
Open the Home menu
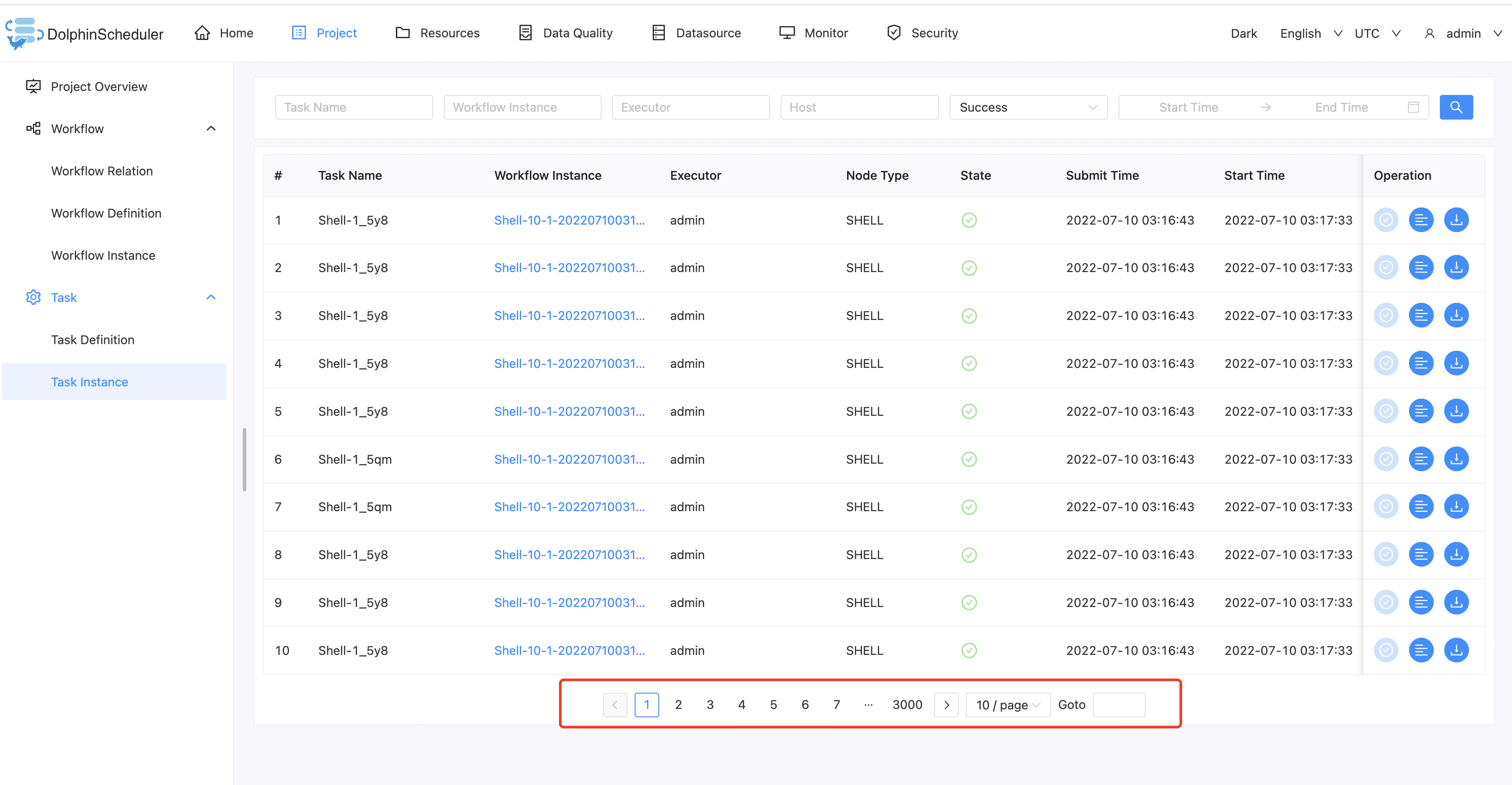[x=223, y=33]
